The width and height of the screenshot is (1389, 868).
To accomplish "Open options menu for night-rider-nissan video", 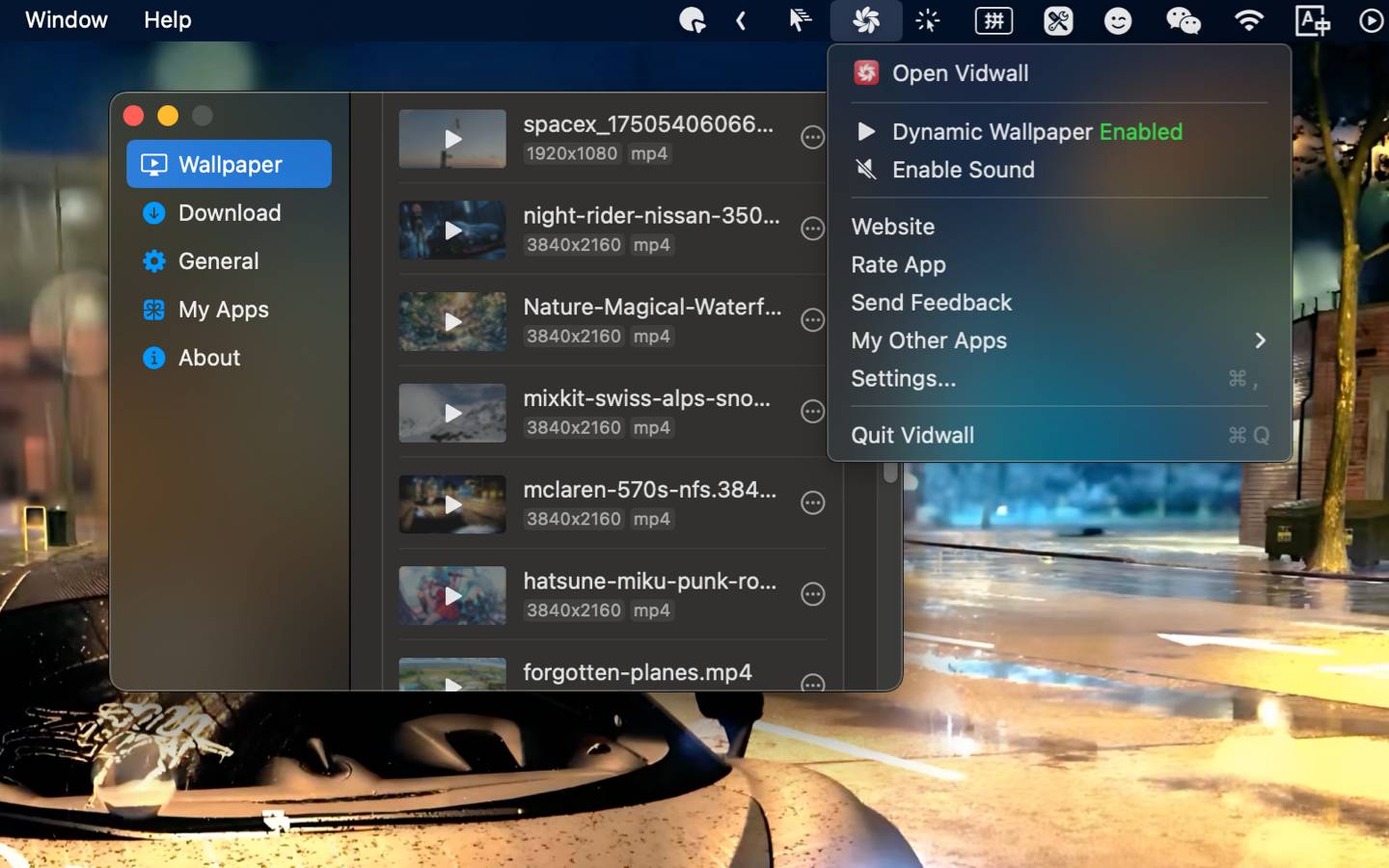I will [x=813, y=229].
